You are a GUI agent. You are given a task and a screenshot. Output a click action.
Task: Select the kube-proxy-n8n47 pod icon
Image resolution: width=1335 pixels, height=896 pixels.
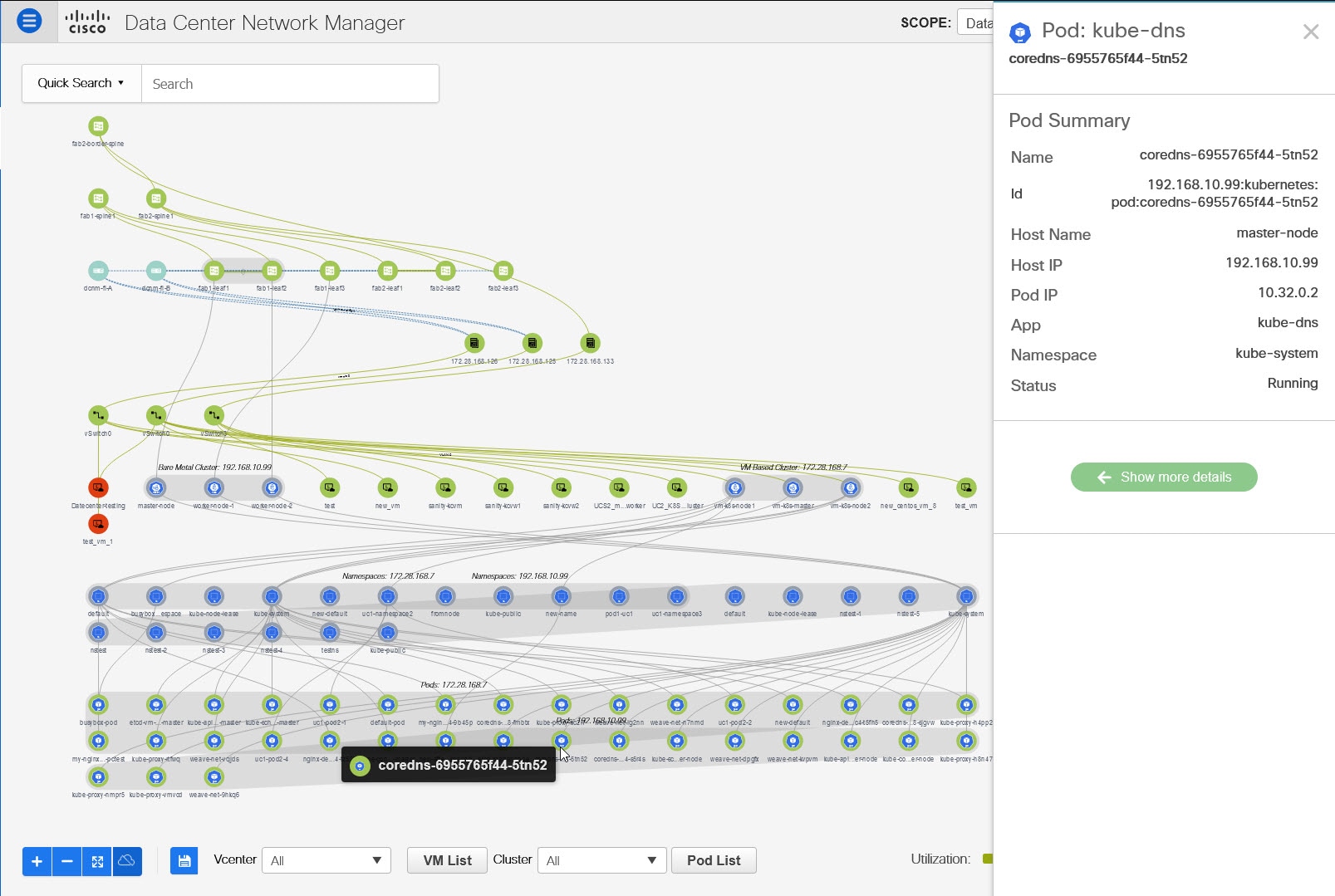(x=966, y=741)
